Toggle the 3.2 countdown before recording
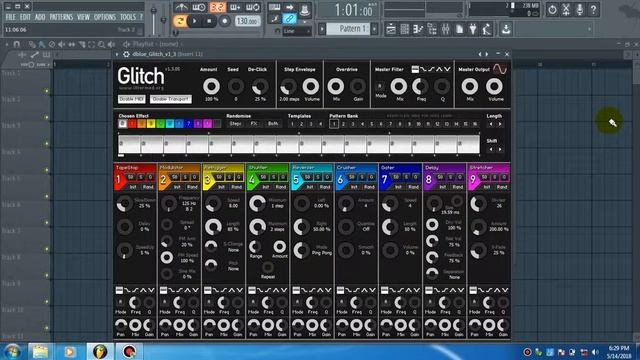This screenshot has height=360, width=640. [x=217, y=7]
